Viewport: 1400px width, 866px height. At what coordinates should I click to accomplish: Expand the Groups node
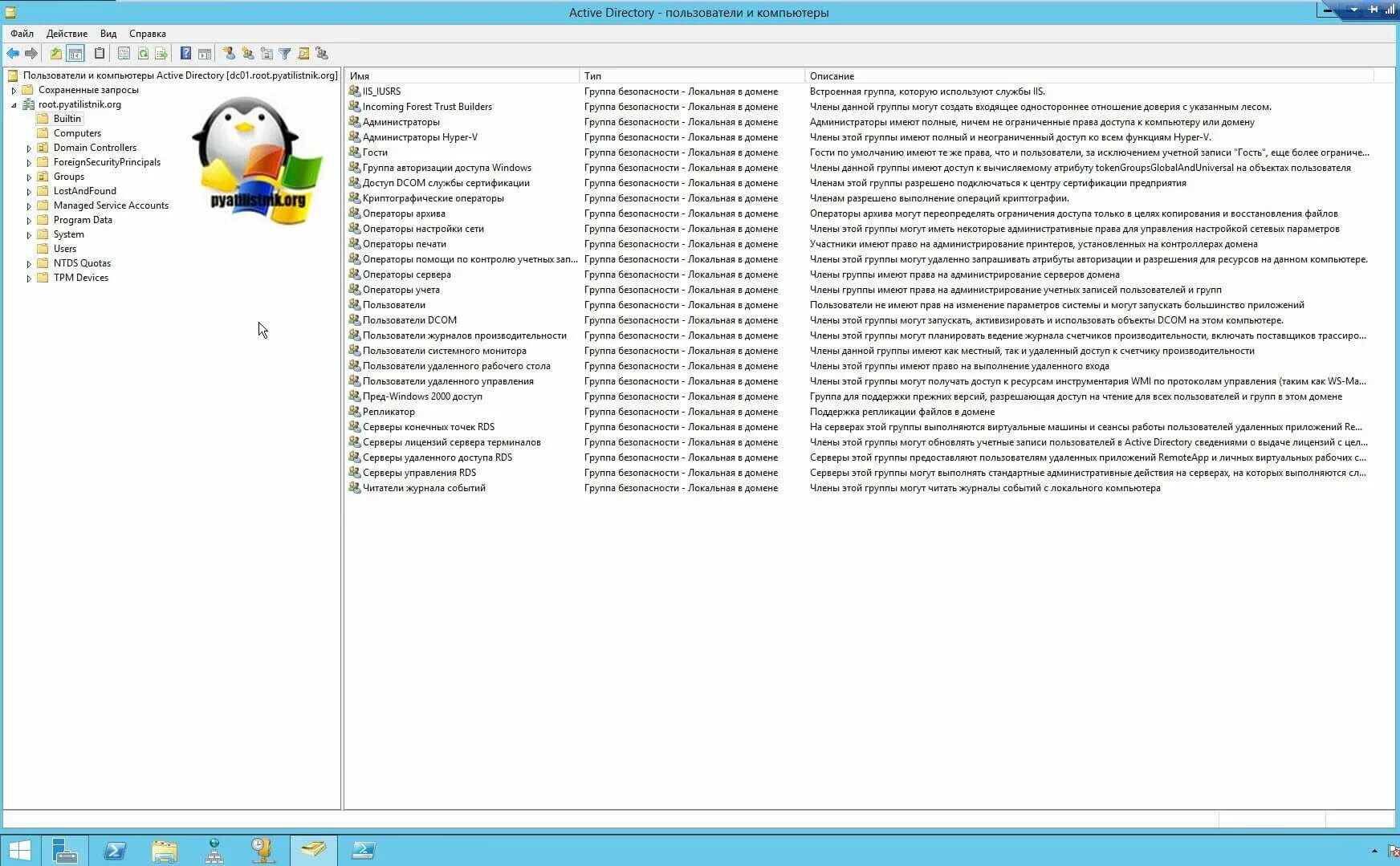[x=29, y=177]
